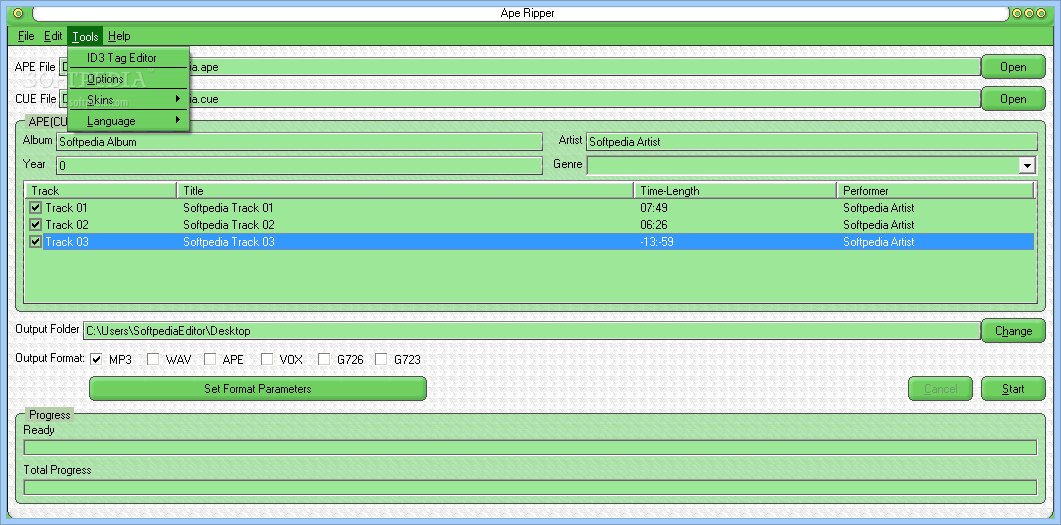Choose ID3 Tag Editor from Tools menu
This screenshot has width=1061, height=525.
coord(129,58)
